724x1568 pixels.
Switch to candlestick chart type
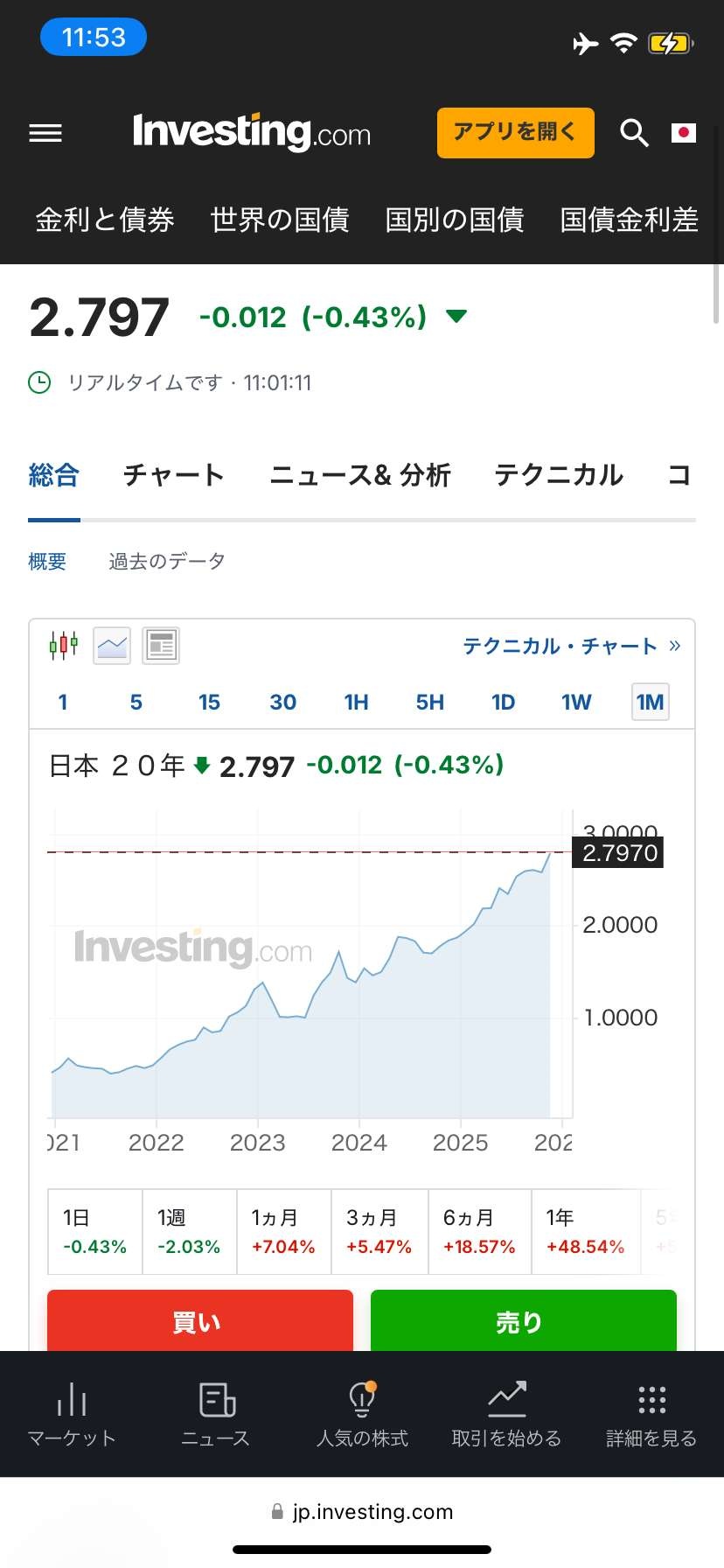click(x=63, y=646)
